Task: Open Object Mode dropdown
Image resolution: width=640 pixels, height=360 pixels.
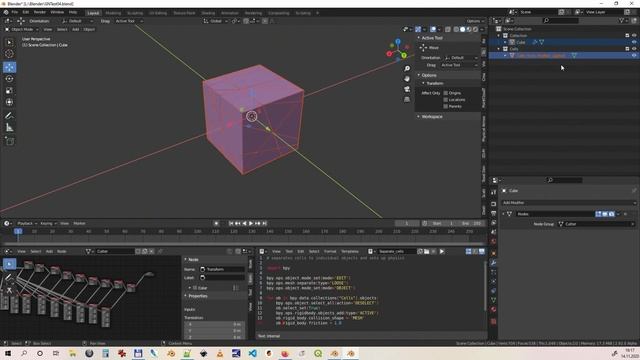Action: 22,29
